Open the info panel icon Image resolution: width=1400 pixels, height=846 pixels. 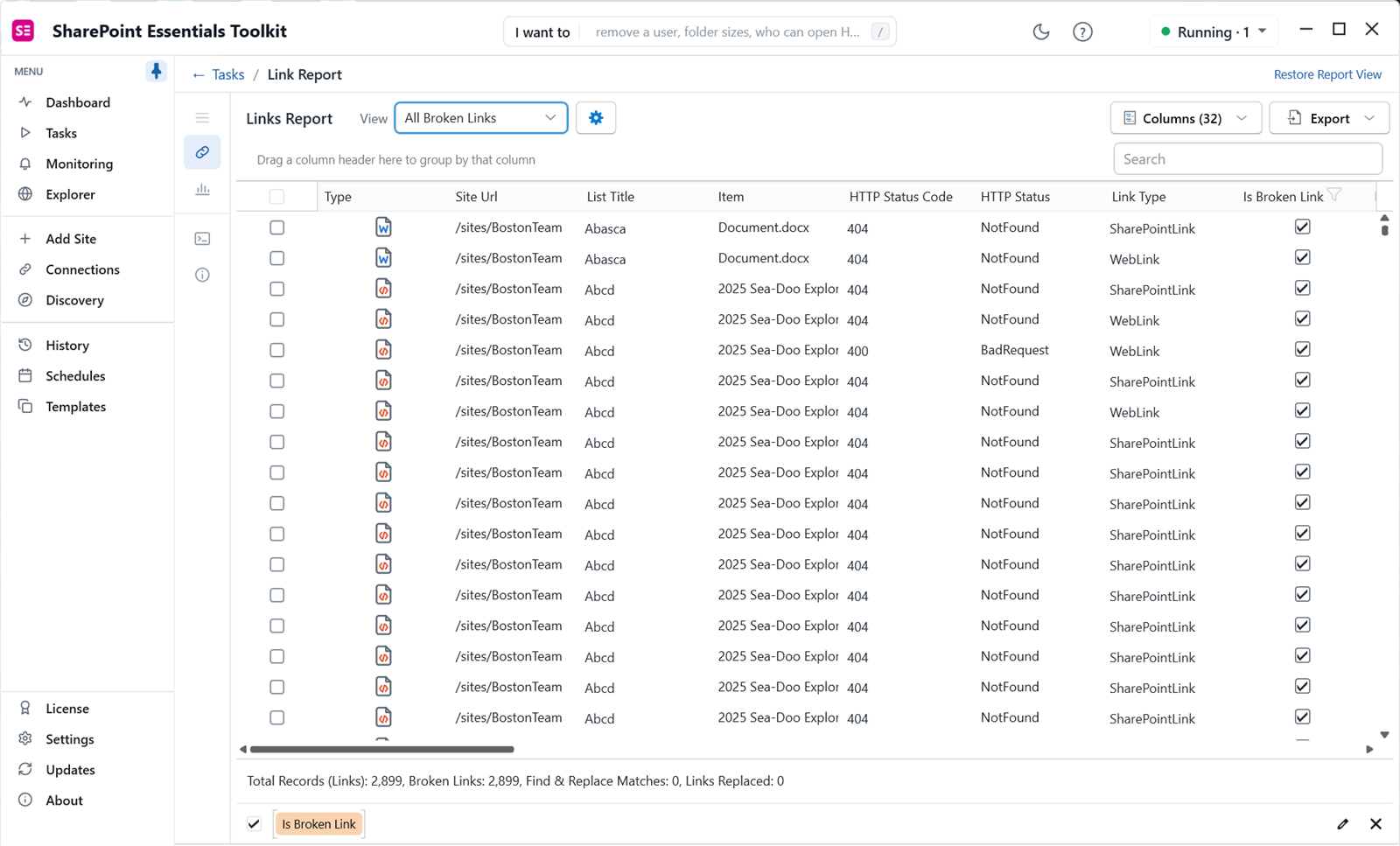pos(202,275)
